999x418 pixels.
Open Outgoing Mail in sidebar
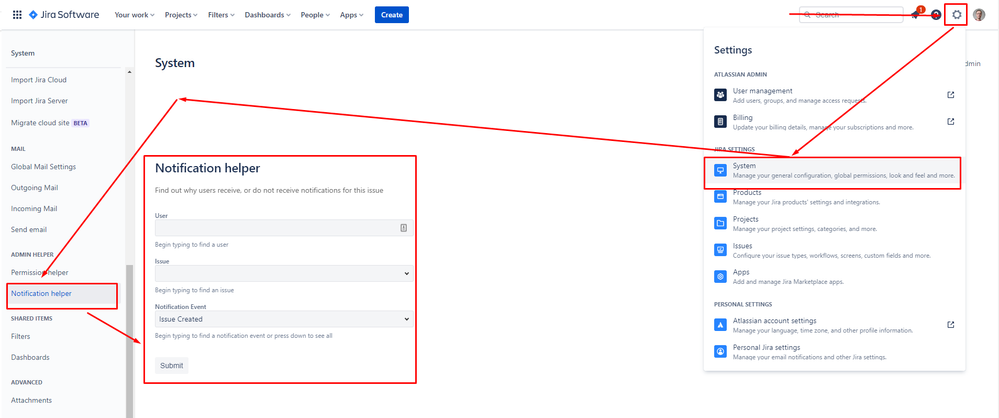[34, 188]
